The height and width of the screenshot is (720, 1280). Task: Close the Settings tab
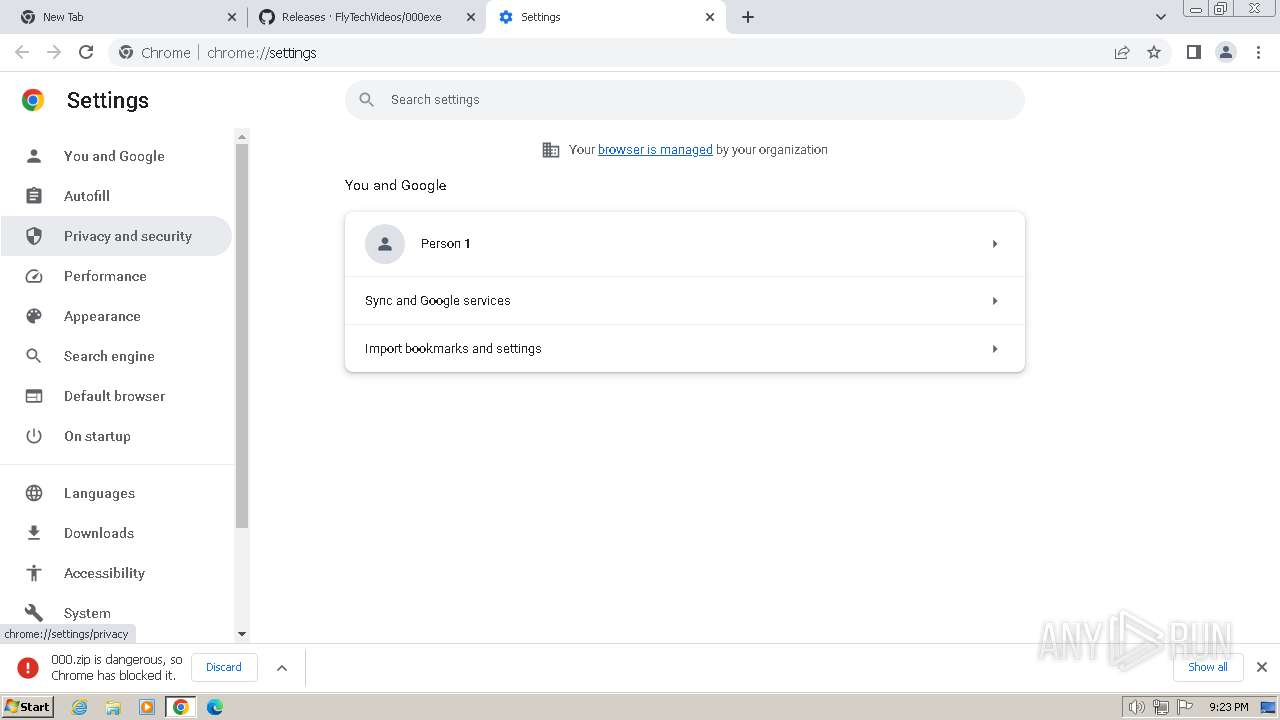(710, 17)
